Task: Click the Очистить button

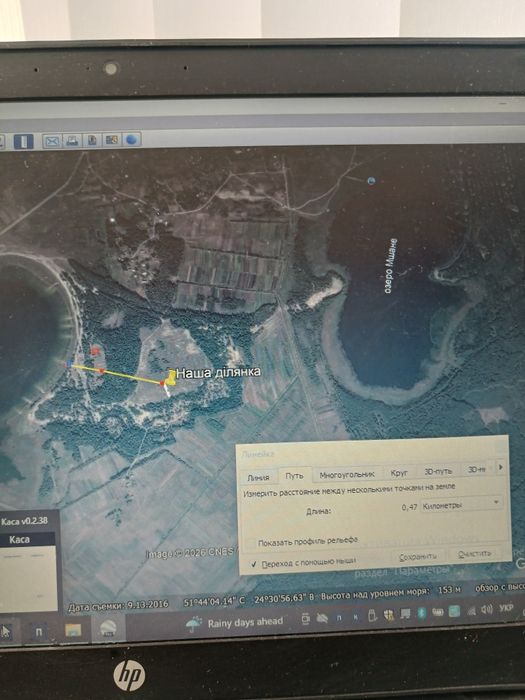Action: 474,554
